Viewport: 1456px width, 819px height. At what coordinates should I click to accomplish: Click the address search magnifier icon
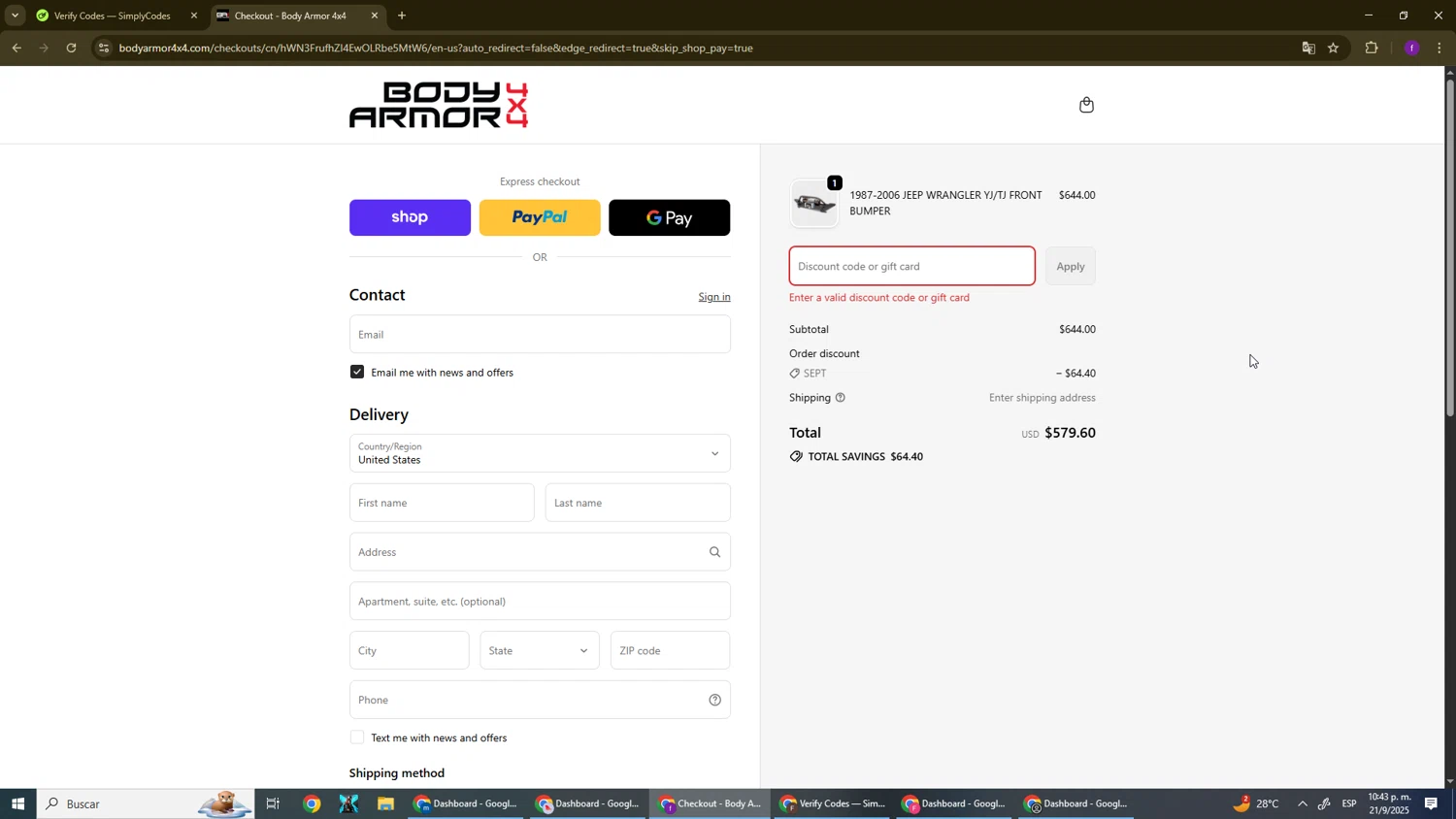point(715,552)
